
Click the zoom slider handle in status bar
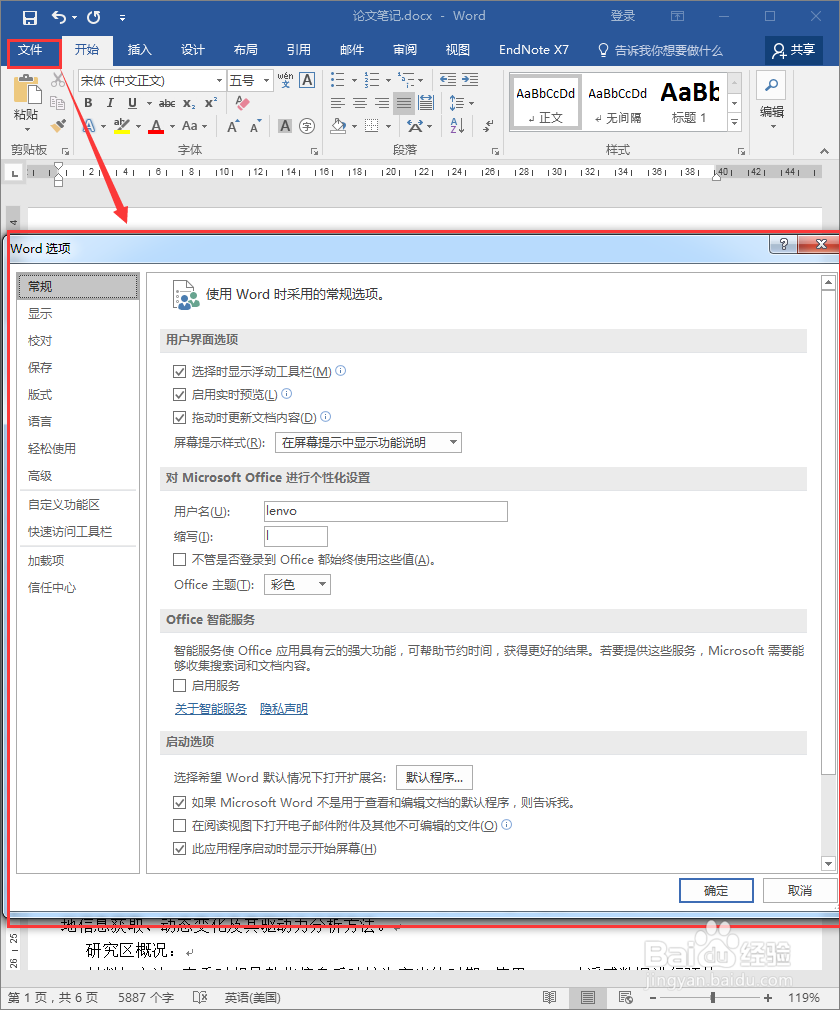coord(712,998)
